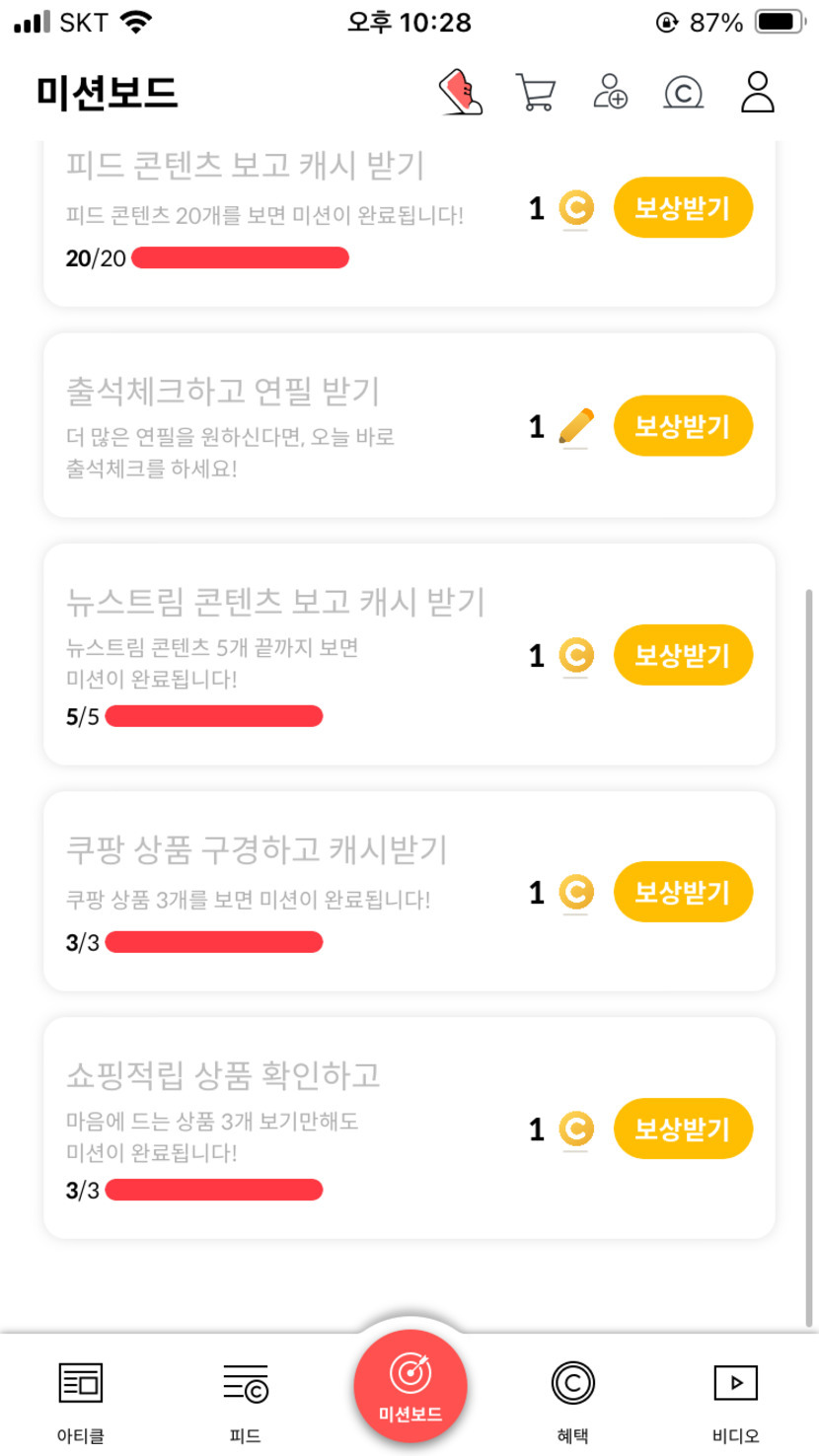This screenshot has height=1456, width=819.
Task: Tap 보상받기 on 쿠팡 상품 mission
Action: pyautogui.click(x=683, y=893)
